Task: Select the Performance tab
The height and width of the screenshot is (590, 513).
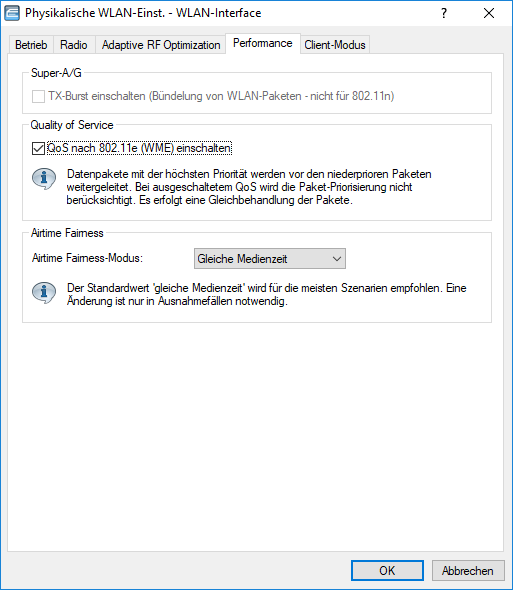Action: click(x=263, y=43)
